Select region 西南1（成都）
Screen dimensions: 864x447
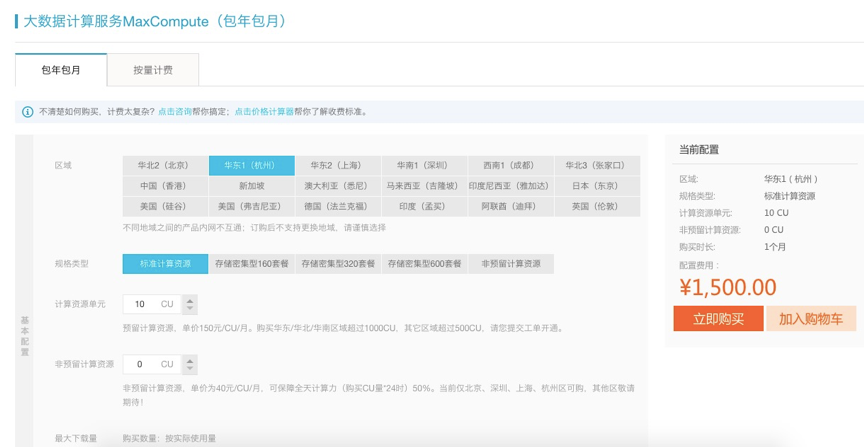pos(511,165)
